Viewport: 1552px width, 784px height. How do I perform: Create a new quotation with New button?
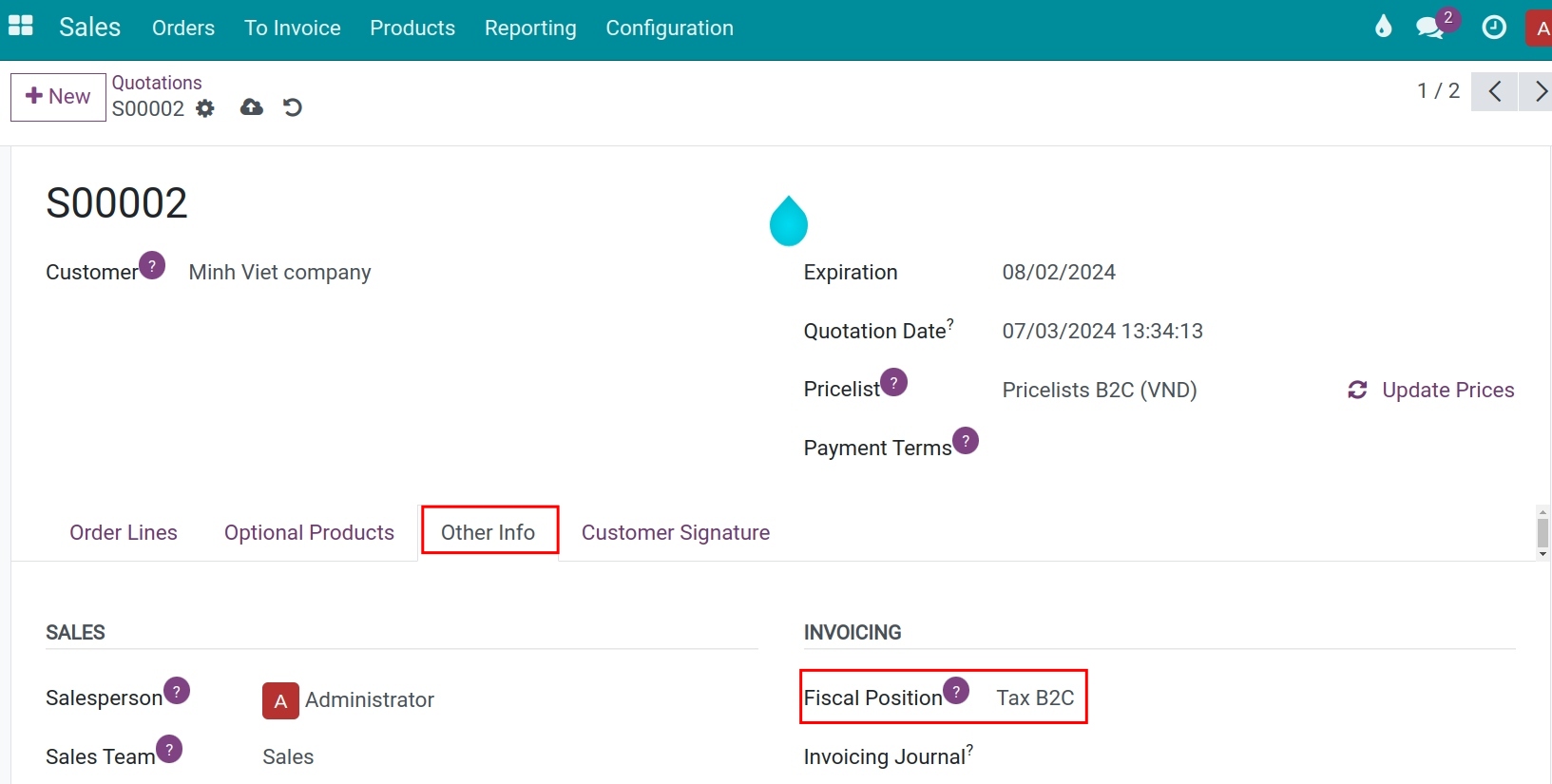click(x=58, y=97)
